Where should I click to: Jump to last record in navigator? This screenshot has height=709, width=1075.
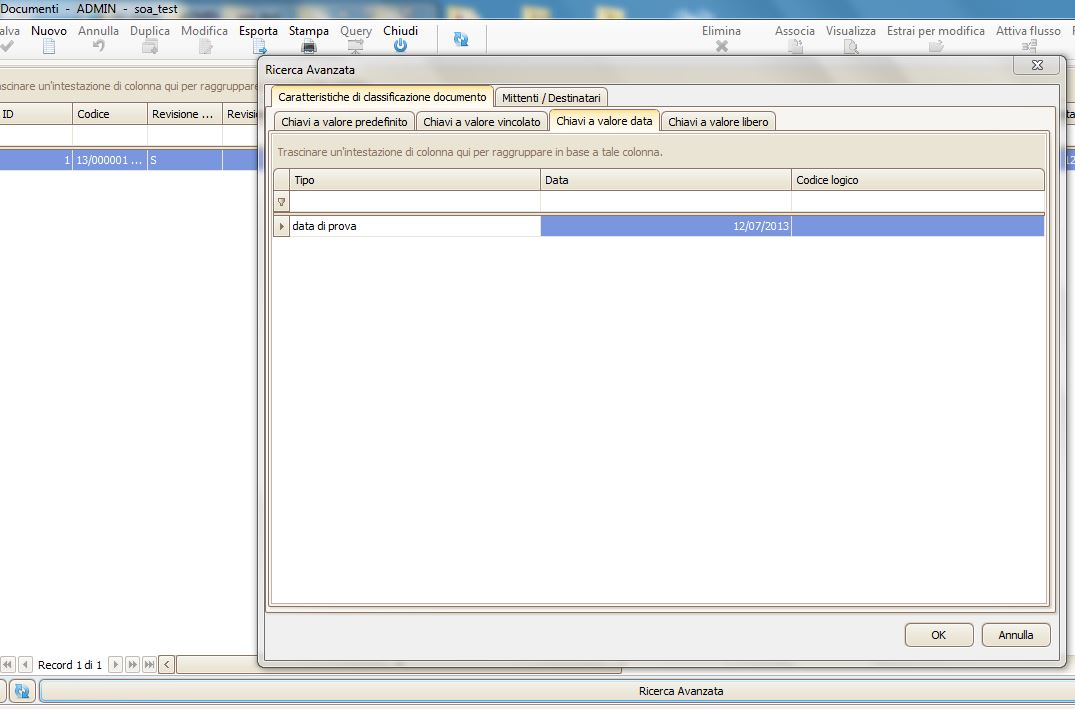pos(149,665)
